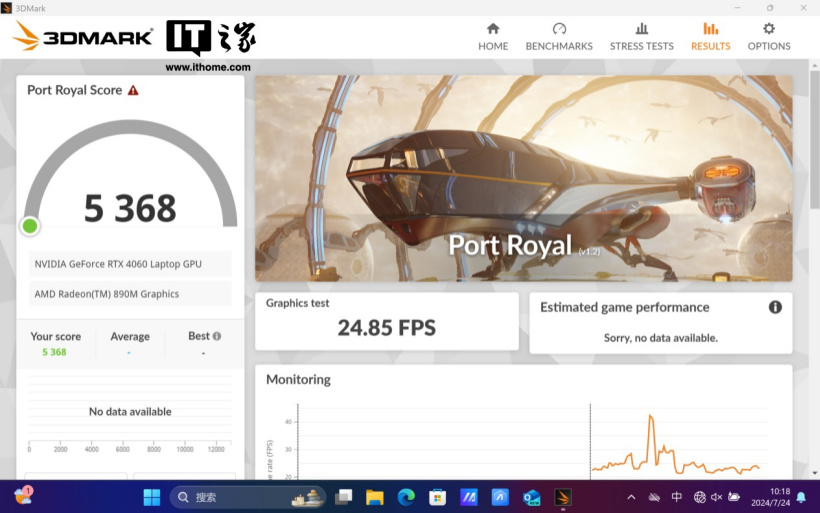820x513 pixels.
Task: Open the OPTIONS gear tab
Action: coord(768,36)
